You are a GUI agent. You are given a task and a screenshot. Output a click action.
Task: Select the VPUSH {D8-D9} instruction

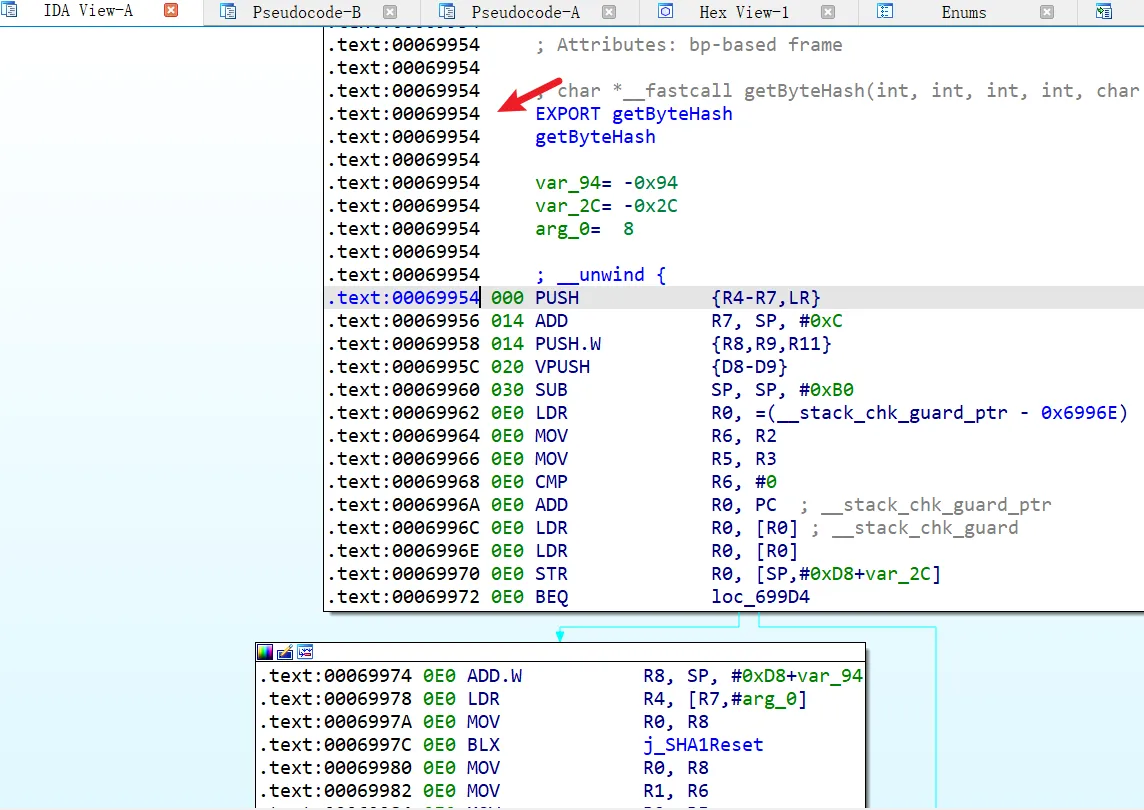(661, 367)
